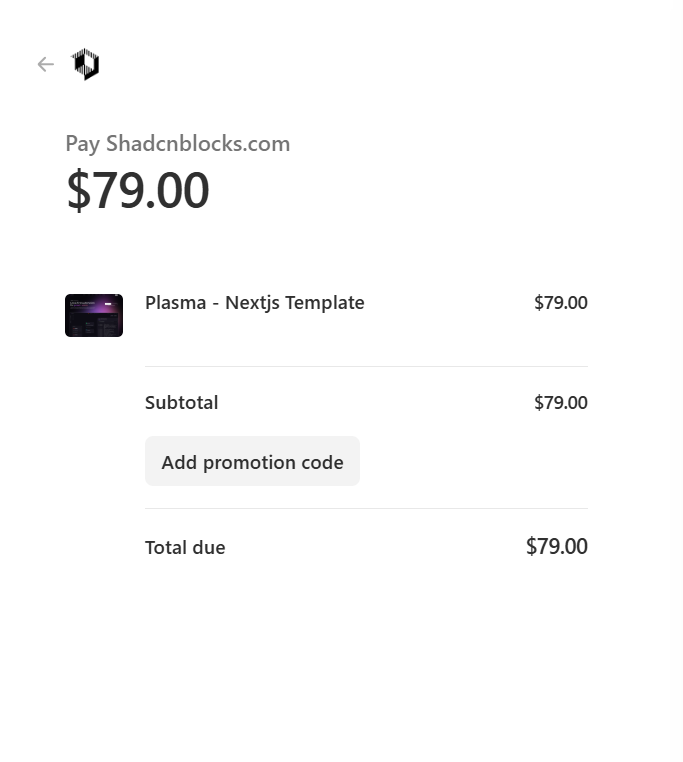
Task: Click the Pay Shadcnblocks.com heading text
Action: pyautogui.click(x=177, y=144)
